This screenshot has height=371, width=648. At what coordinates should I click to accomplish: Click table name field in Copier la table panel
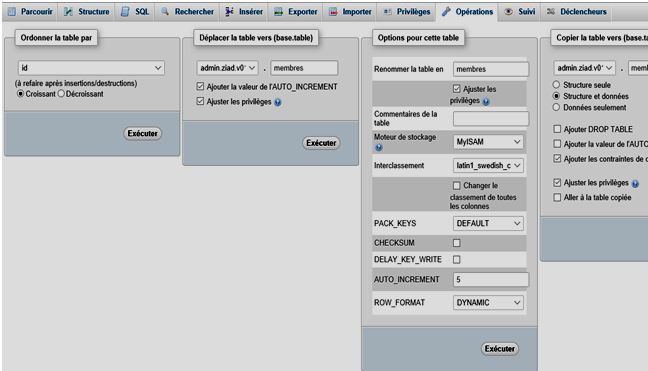pos(638,68)
